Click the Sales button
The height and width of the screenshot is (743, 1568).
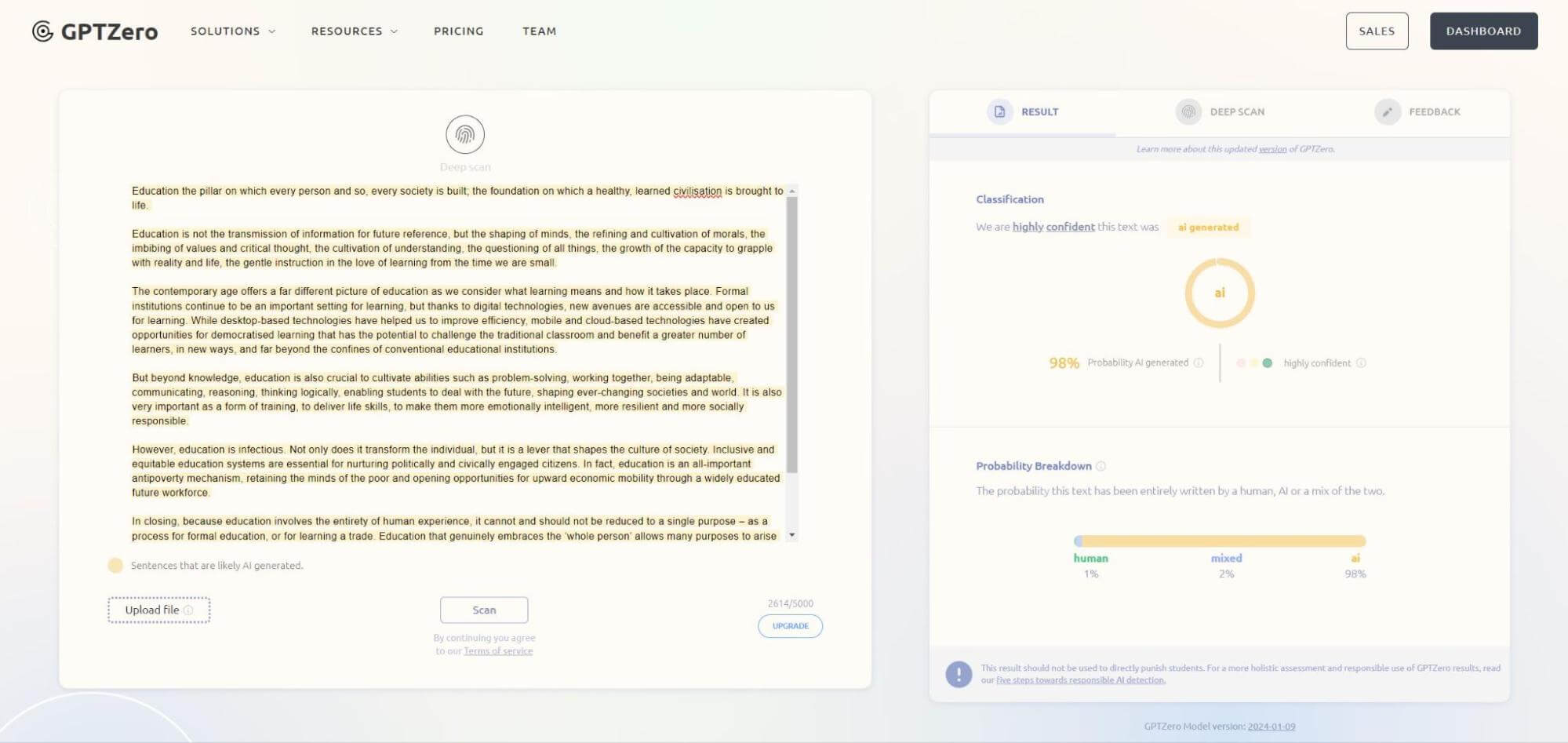(1377, 31)
